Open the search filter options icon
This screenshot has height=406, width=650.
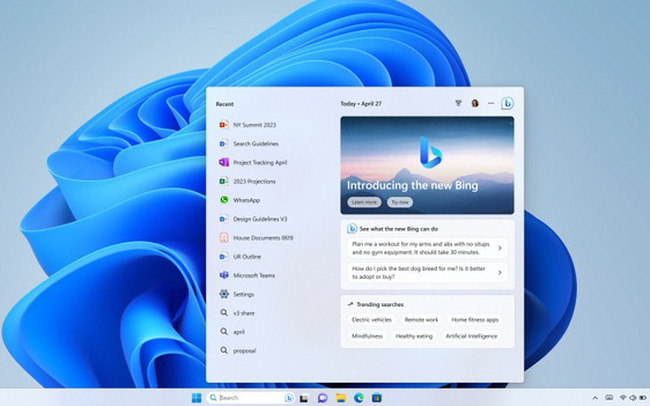458,103
